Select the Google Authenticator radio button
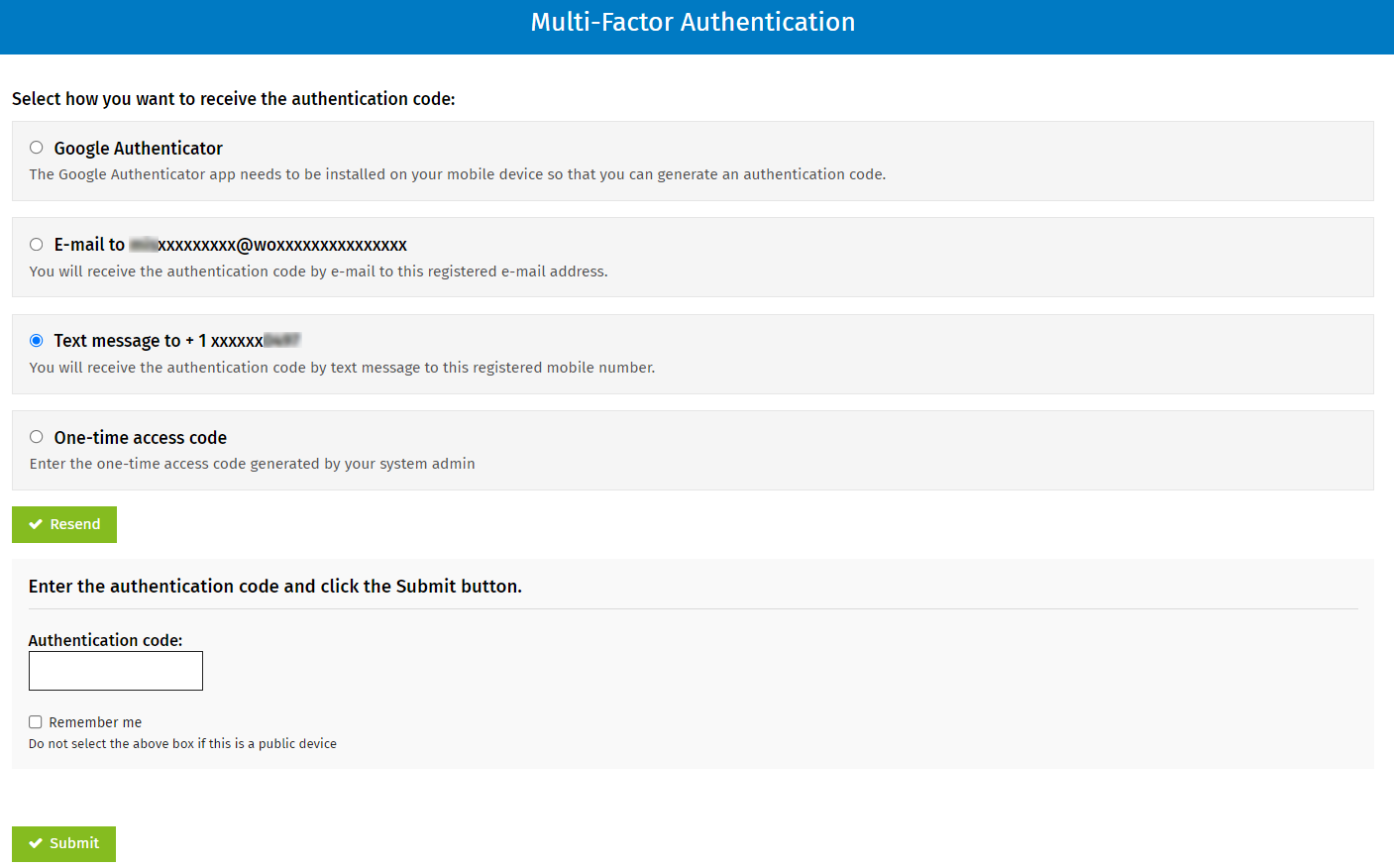The height and width of the screenshot is (868, 1394). 37,148
